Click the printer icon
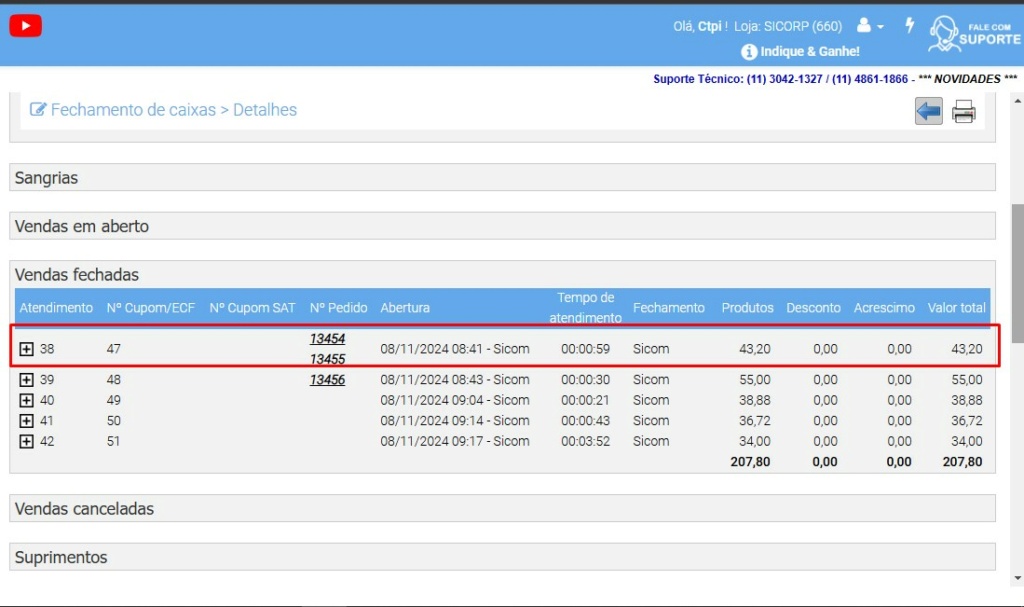This screenshot has width=1024, height=607. coord(963,111)
